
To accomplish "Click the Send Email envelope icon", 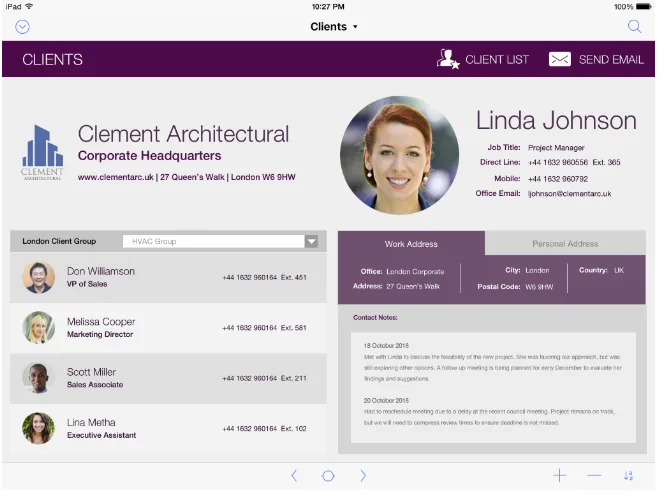I will pyautogui.click(x=559, y=59).
